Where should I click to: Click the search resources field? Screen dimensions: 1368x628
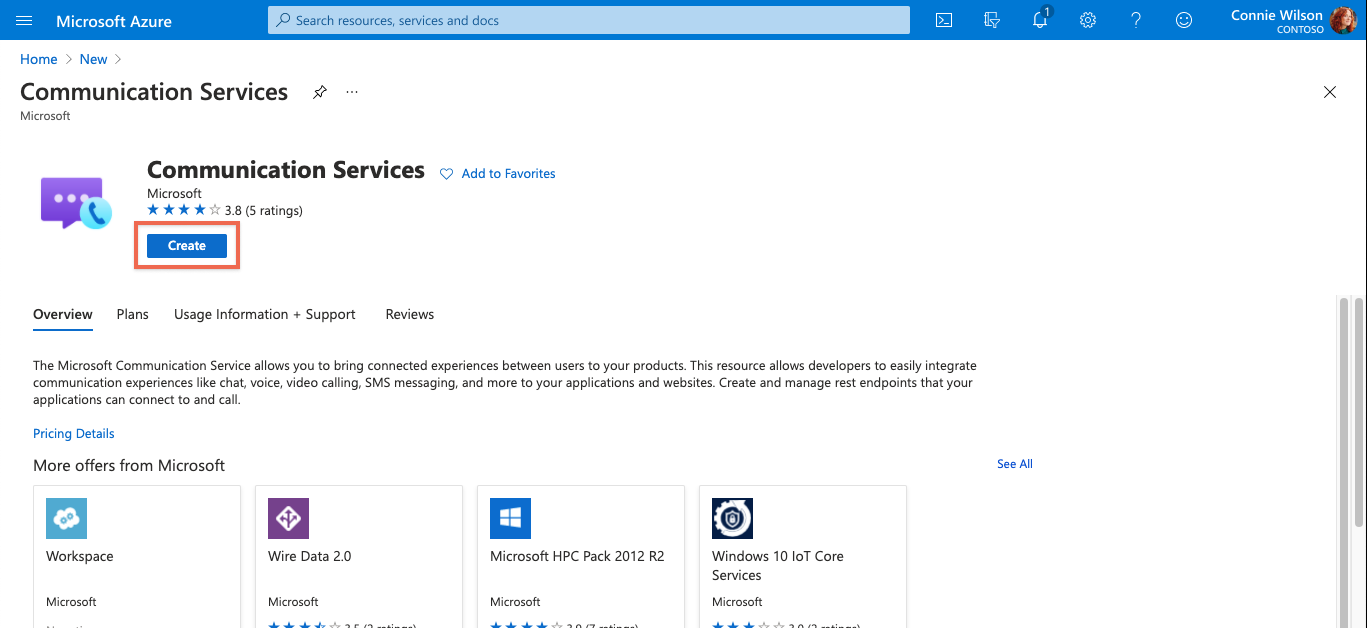588,19
